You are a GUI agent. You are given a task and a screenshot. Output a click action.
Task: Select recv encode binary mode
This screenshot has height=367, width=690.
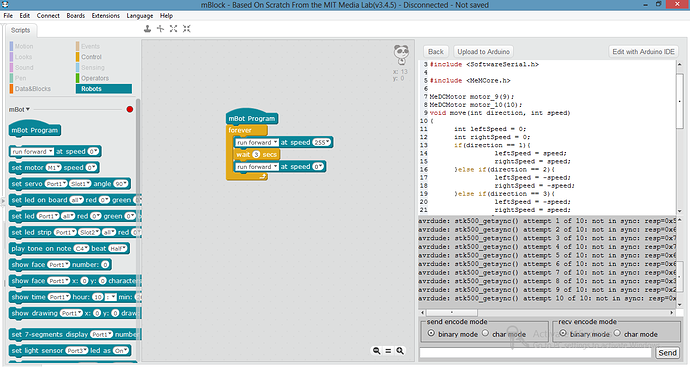[563, 333]
